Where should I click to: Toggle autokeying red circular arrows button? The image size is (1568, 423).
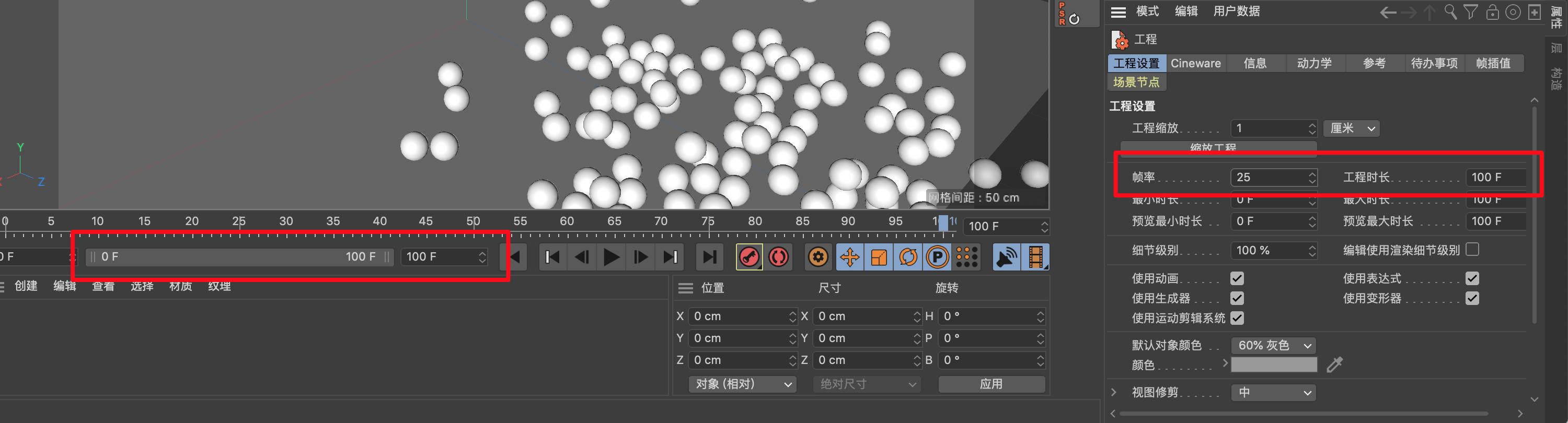(x=779, y=257)
